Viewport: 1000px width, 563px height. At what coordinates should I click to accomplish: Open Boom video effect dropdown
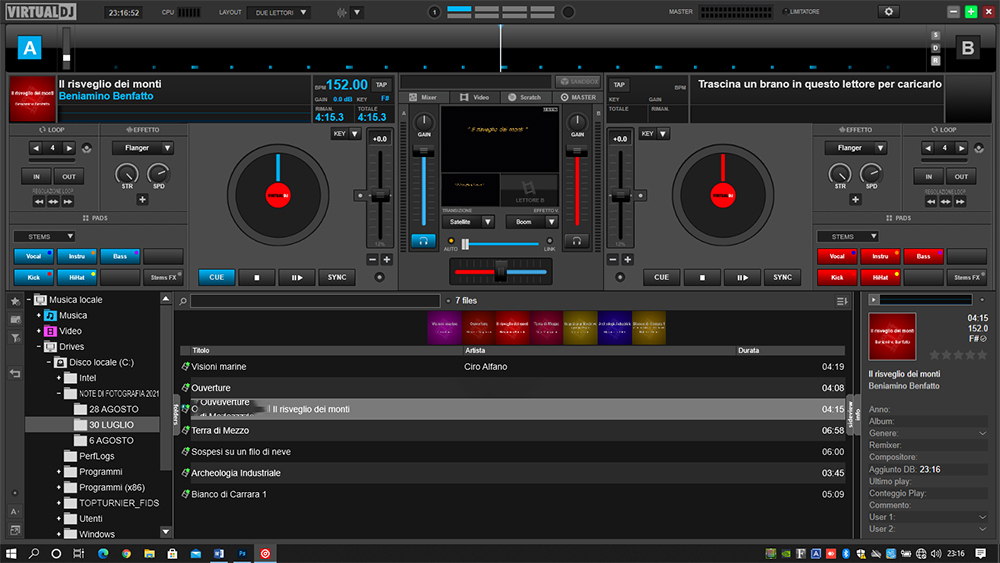[x=532, y=222]
